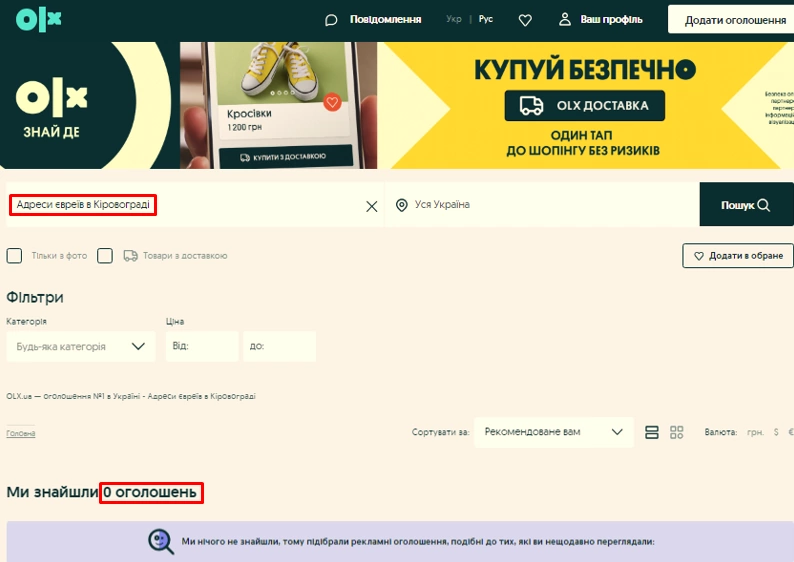794x562 pixels.
Task: Open Ваш профіль menu
Action: pyautogui.click(x=611, y=19)
